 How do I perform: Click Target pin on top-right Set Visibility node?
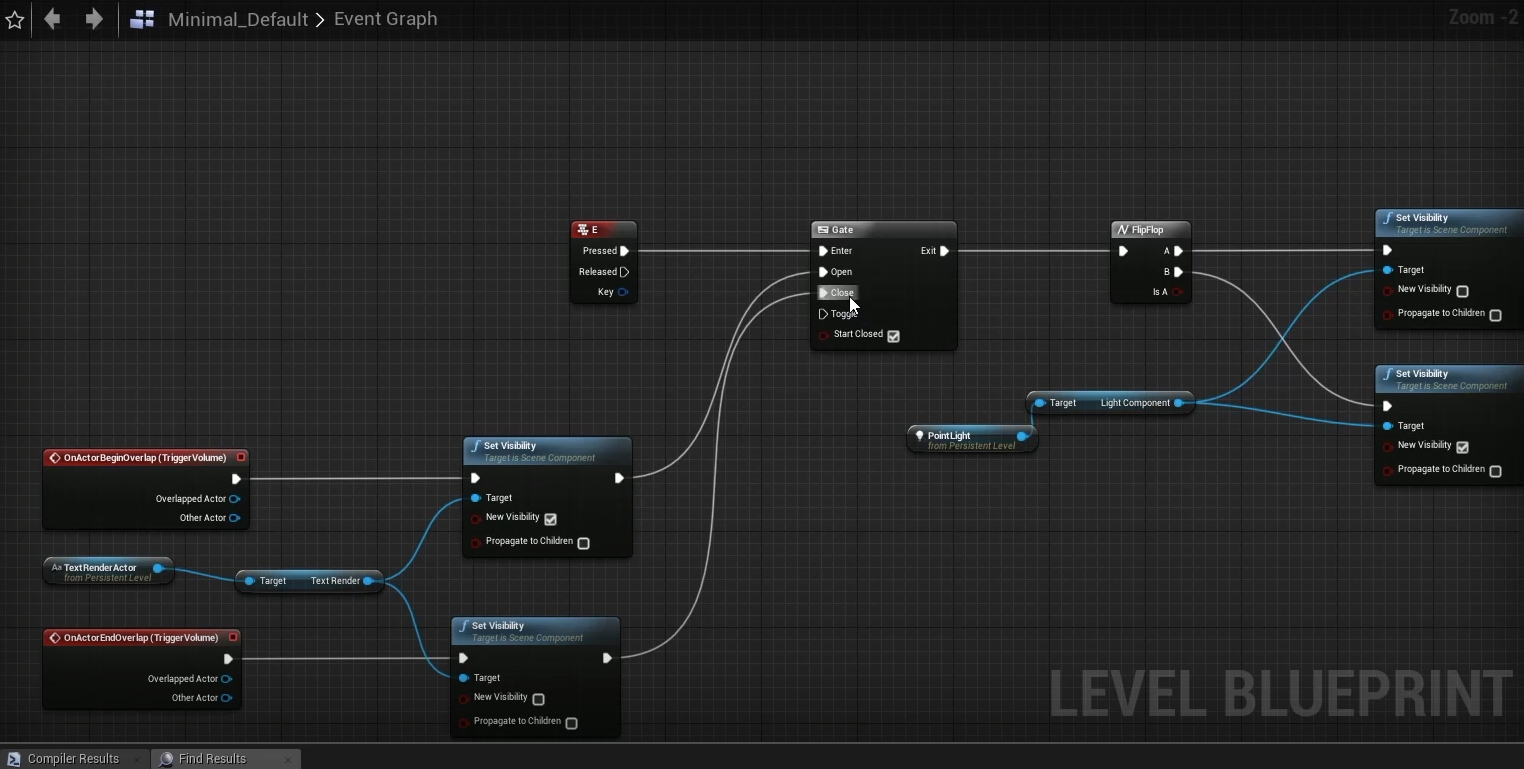[1388, 270]
